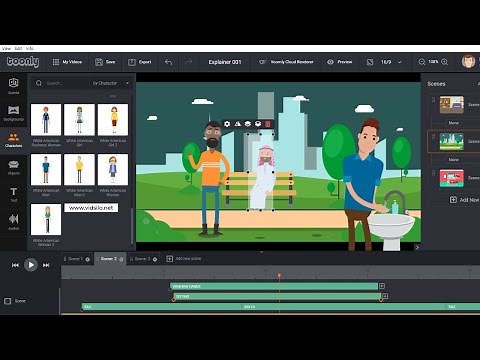The image size is (480, 360).
Task: Delete the selected character
Action: pyautogui.click(x=268, y=124)
